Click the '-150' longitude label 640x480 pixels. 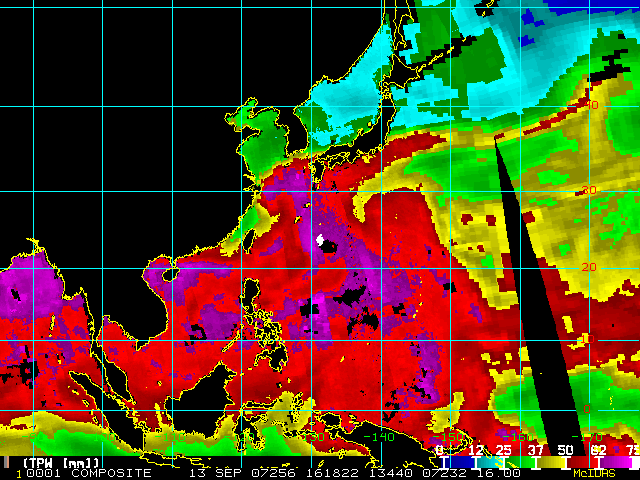(448, 437)
